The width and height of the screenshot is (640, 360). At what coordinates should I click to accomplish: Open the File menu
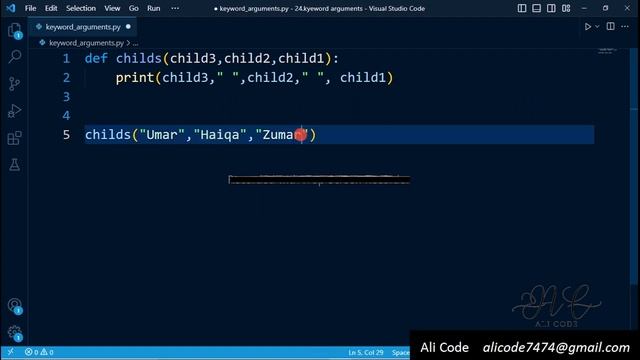pyautogui.click(x=30, y=8)
